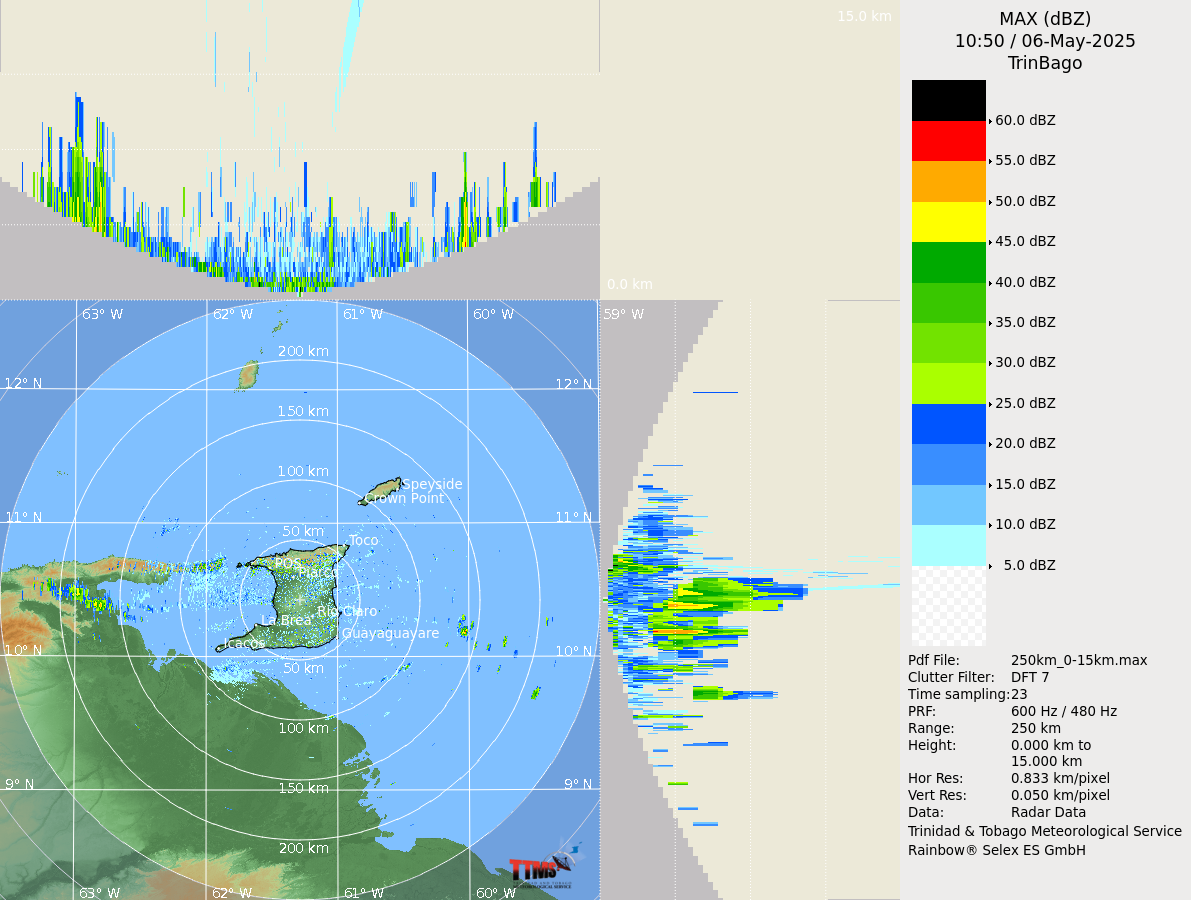Click the transparent checkered no-data swatch

coord(949,606)
